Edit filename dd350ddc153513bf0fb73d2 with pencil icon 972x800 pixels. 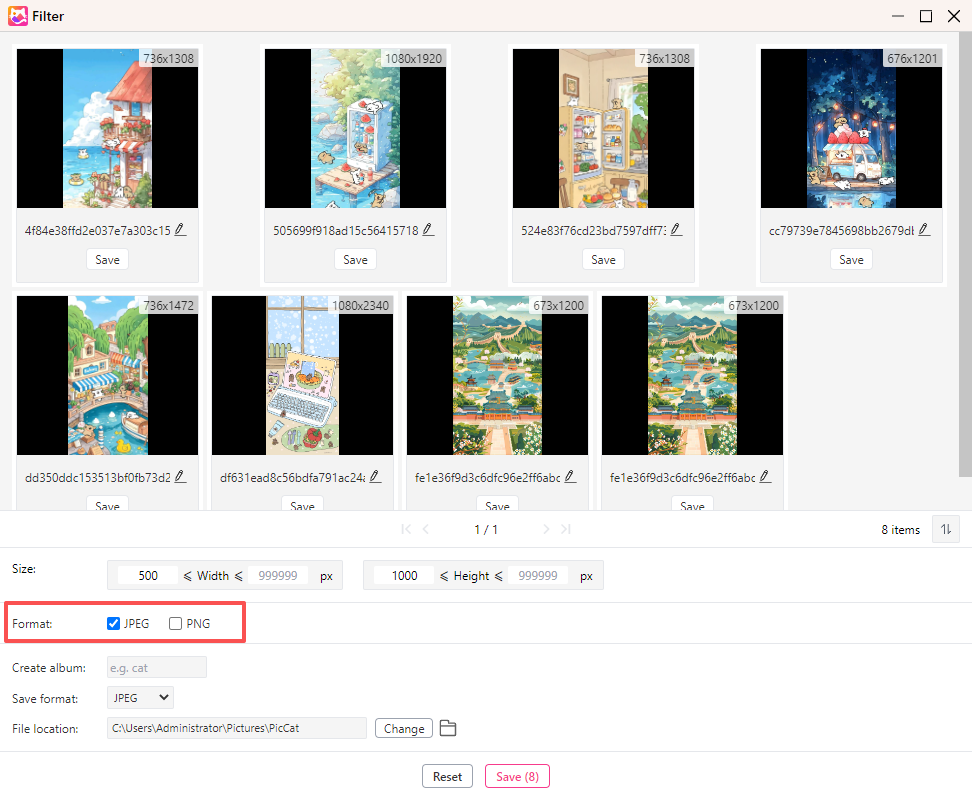(180, 477)
